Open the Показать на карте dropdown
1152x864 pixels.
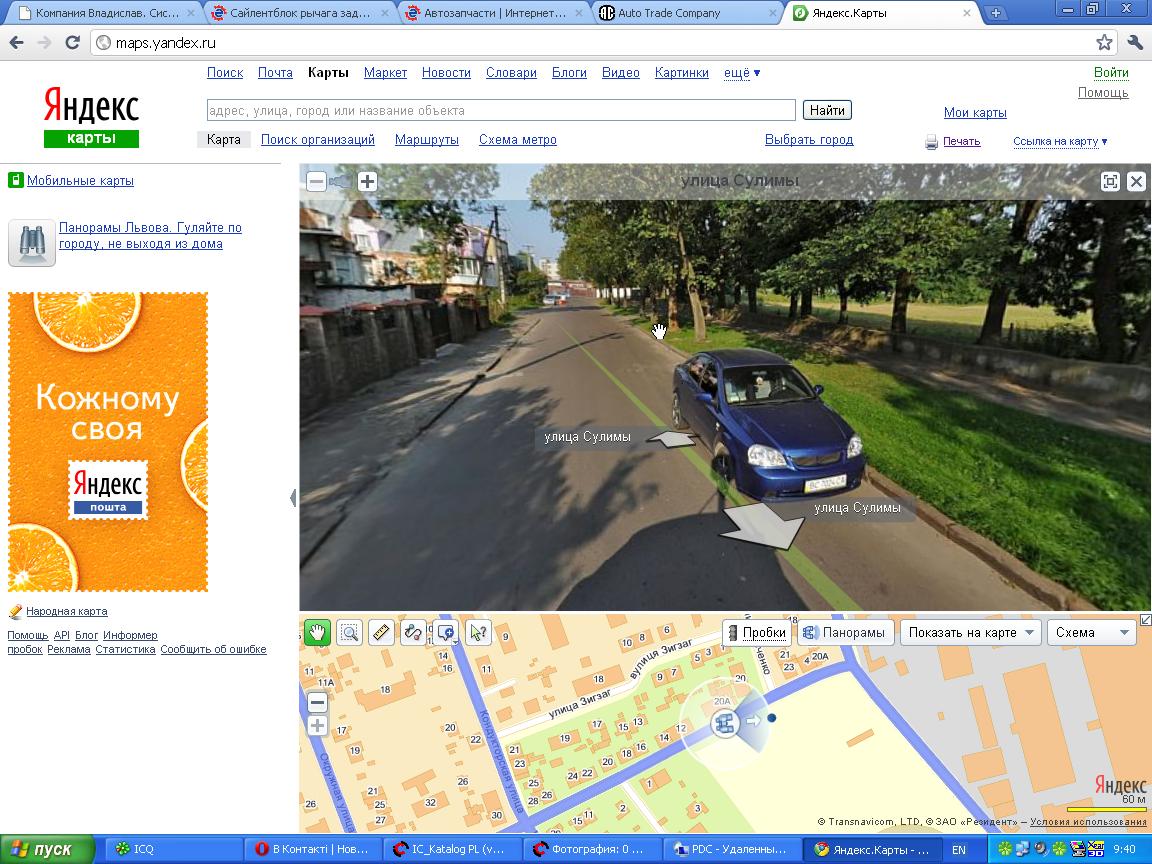(971, 633)
